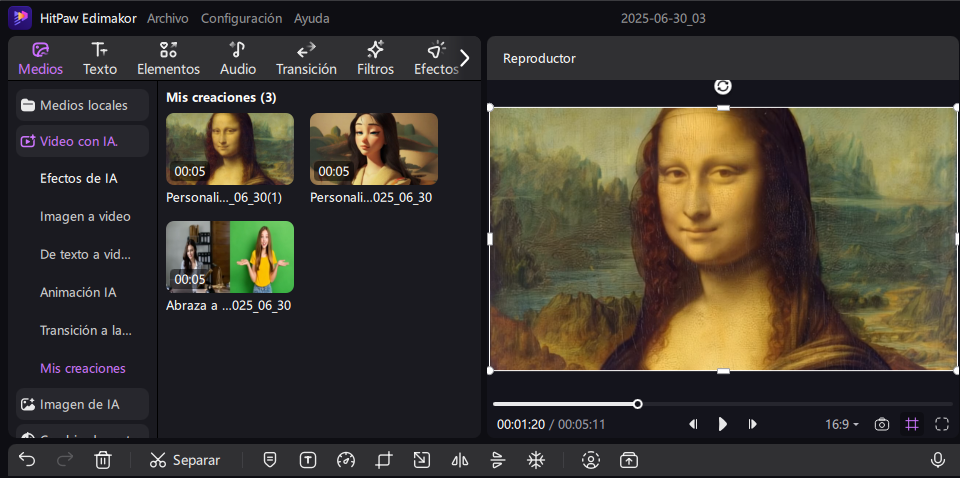Apply the freeze frame snowflake tool
Viewport: 960px width, 478px height.
click(x=536, y=460)
